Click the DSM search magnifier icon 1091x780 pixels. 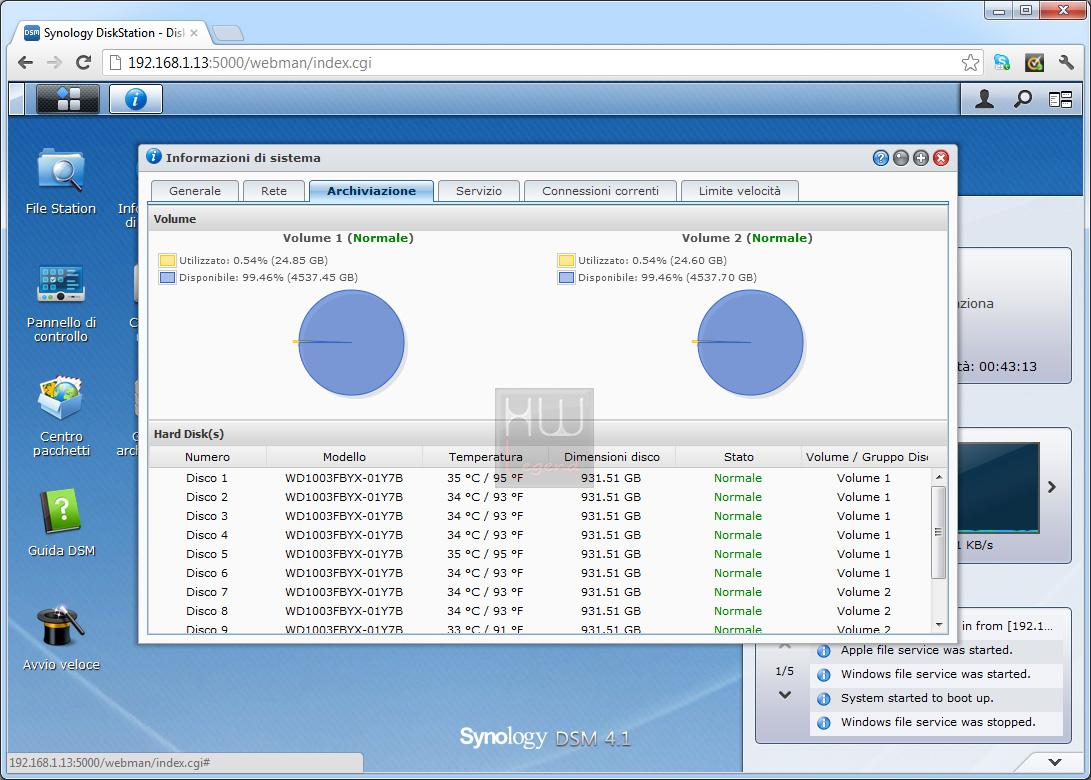[1022, 100]
